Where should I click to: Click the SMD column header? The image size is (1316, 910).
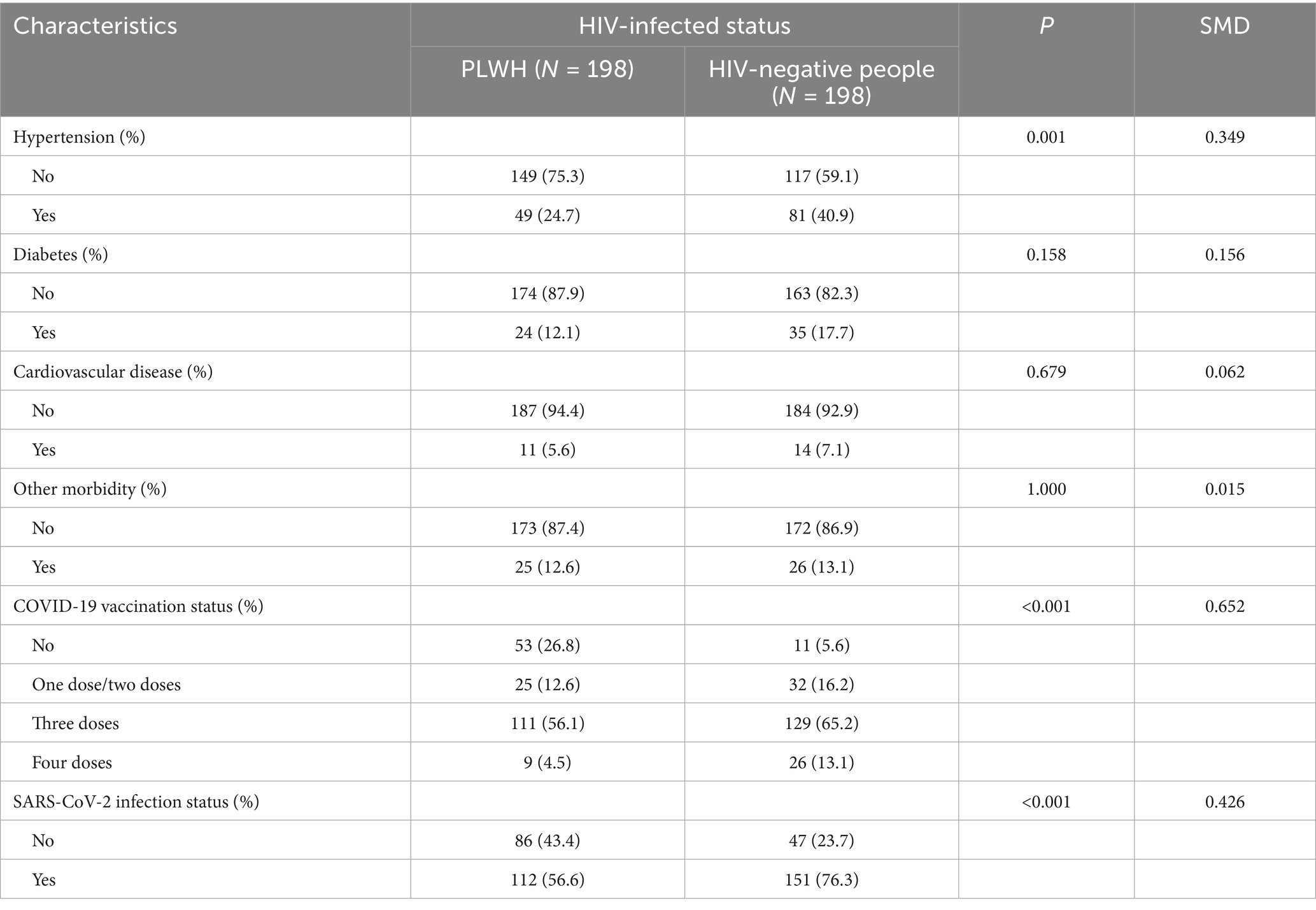click(1224, 26)
